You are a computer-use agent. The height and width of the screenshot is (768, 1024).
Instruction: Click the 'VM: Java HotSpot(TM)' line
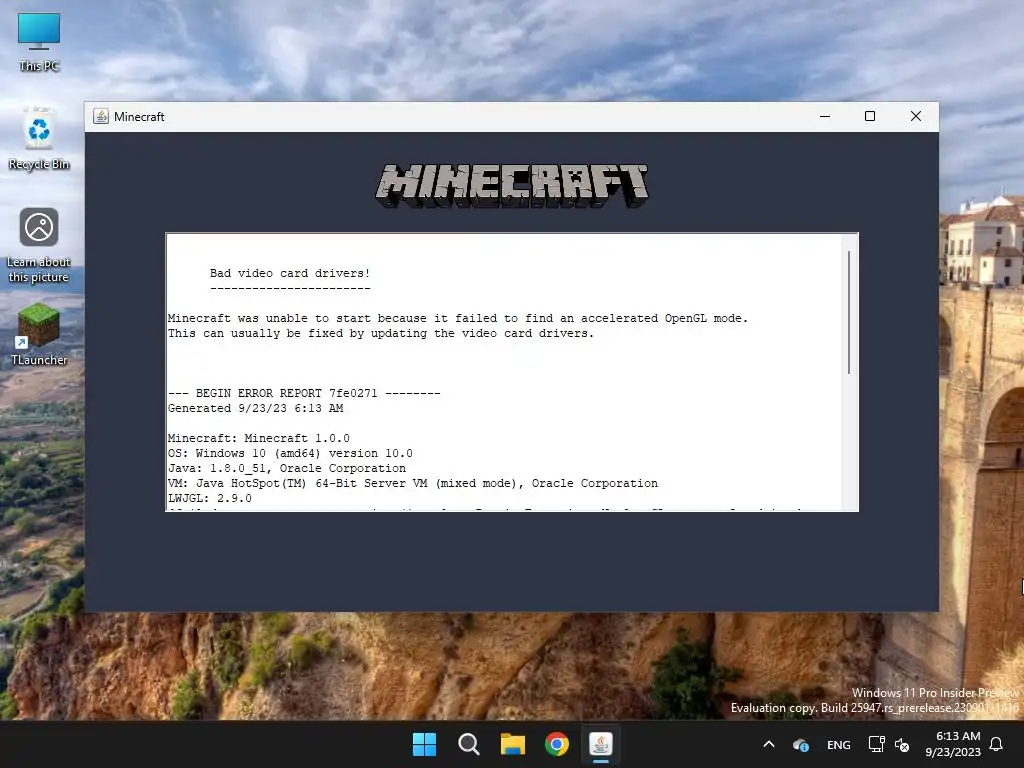(413, 483)
